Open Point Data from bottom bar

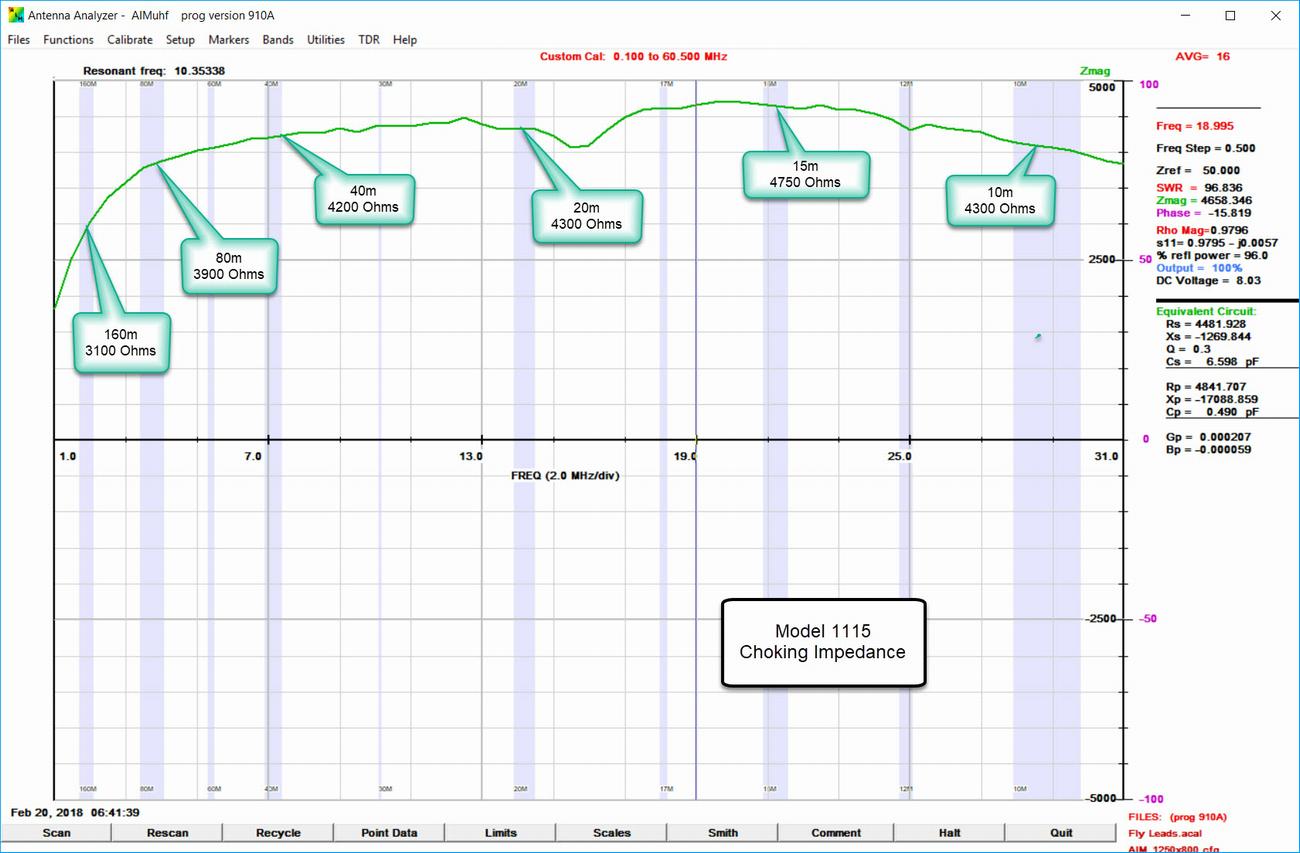[389, 833]
